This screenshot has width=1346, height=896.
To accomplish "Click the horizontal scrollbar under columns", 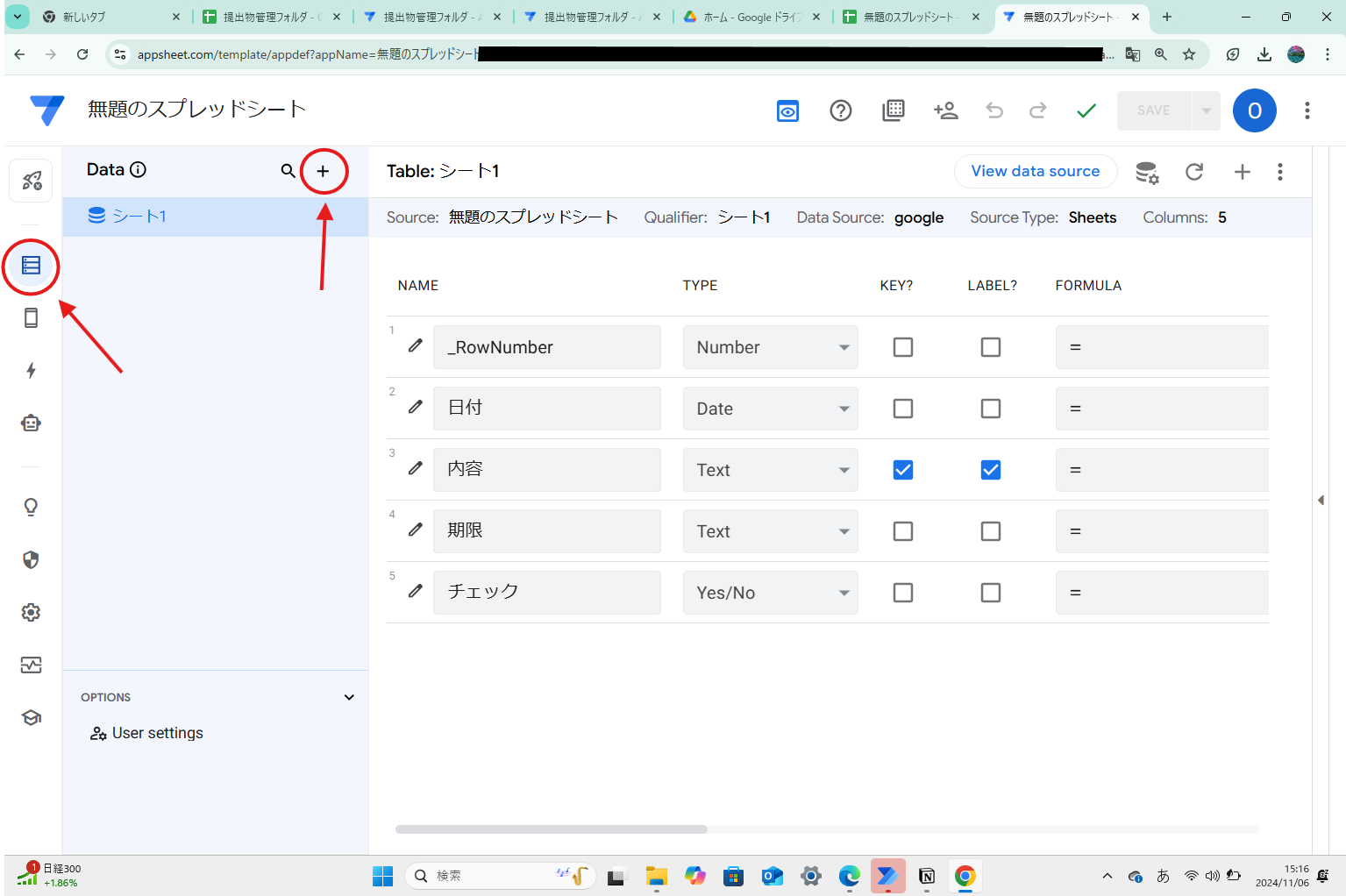I will click(552, 828).
